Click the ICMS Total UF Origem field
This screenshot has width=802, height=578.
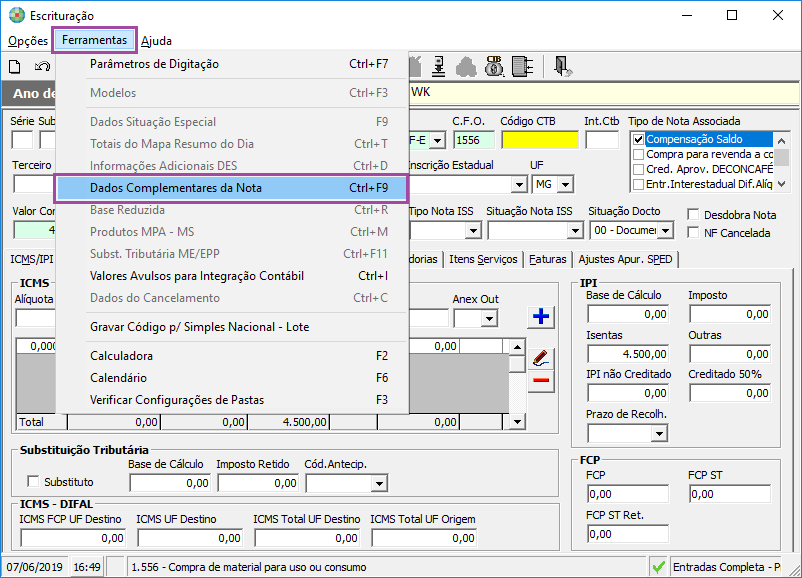point(424,538)
